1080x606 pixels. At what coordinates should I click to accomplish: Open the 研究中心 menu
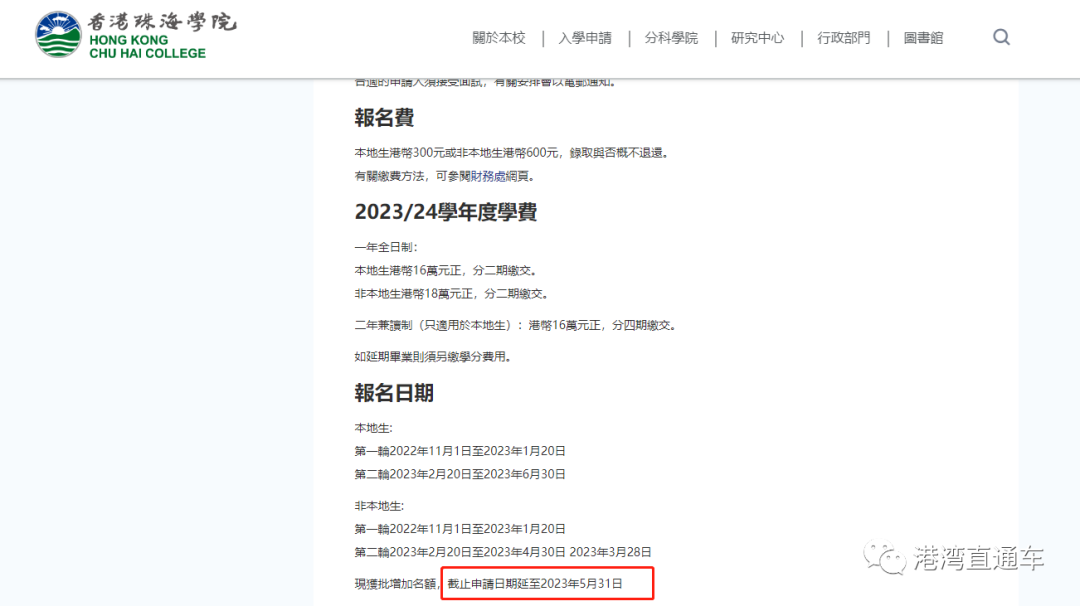[758, 38]
